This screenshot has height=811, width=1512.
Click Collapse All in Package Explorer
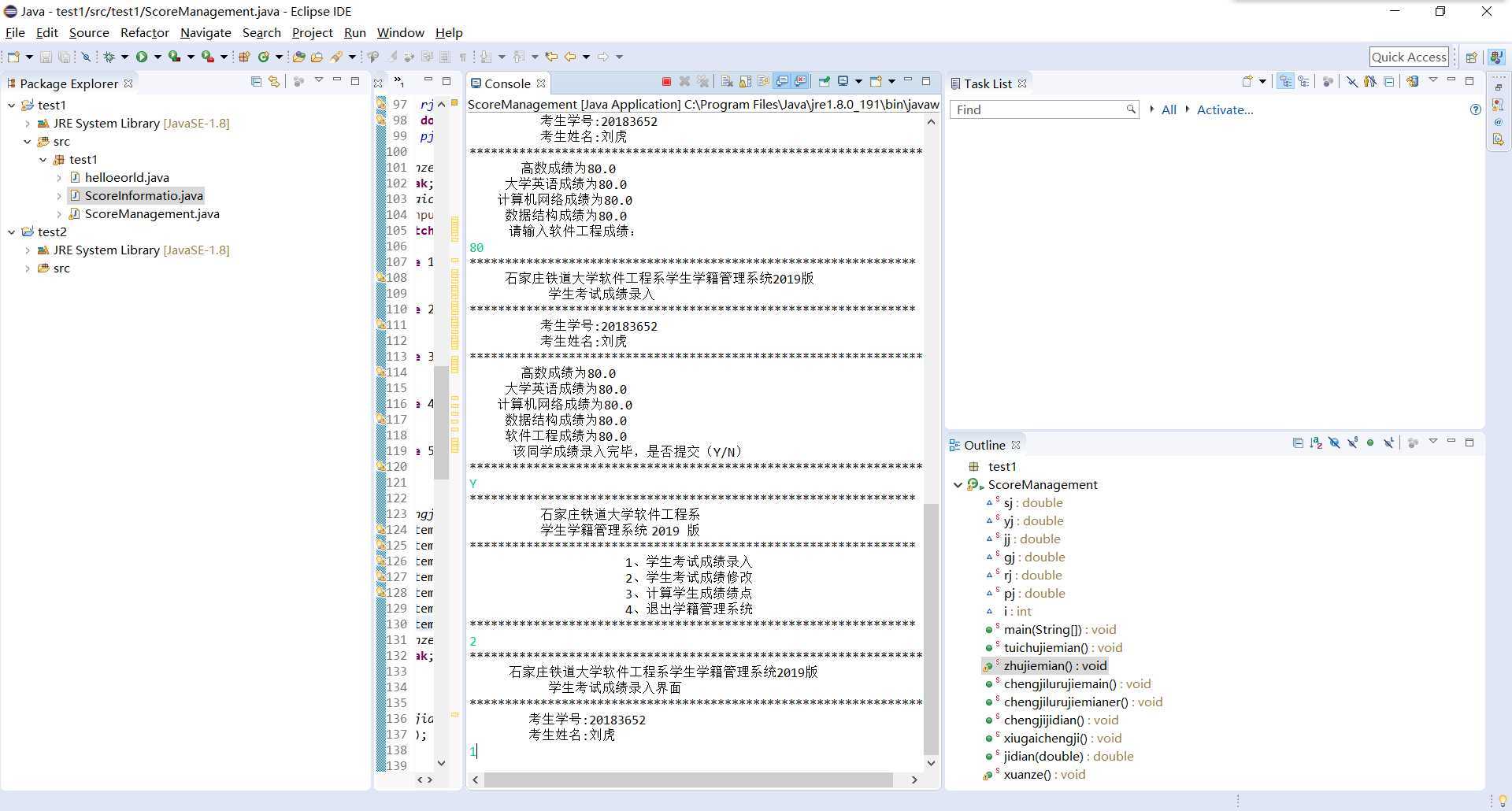[x=256, y=81]
